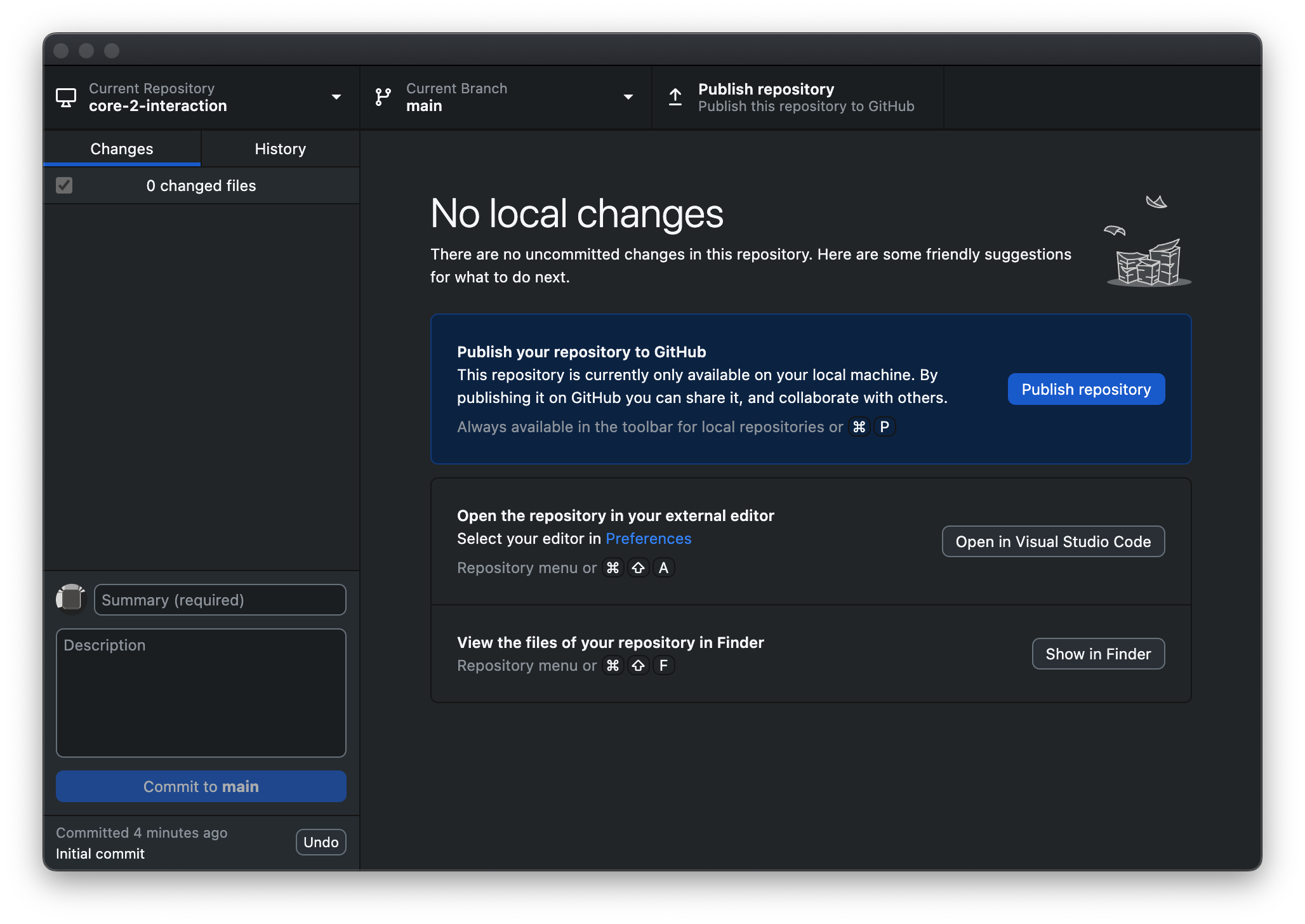Click the upload arrow publish icon

(675, 97)
